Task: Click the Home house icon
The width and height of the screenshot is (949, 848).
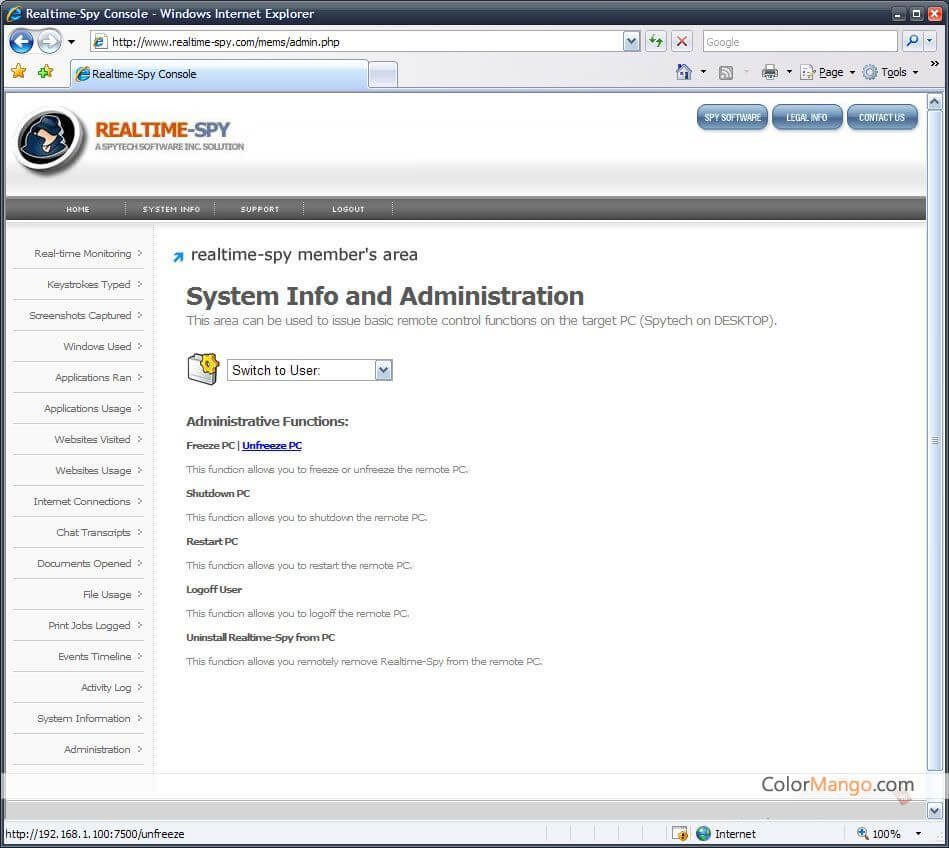Action: click(x=683, y=72)
